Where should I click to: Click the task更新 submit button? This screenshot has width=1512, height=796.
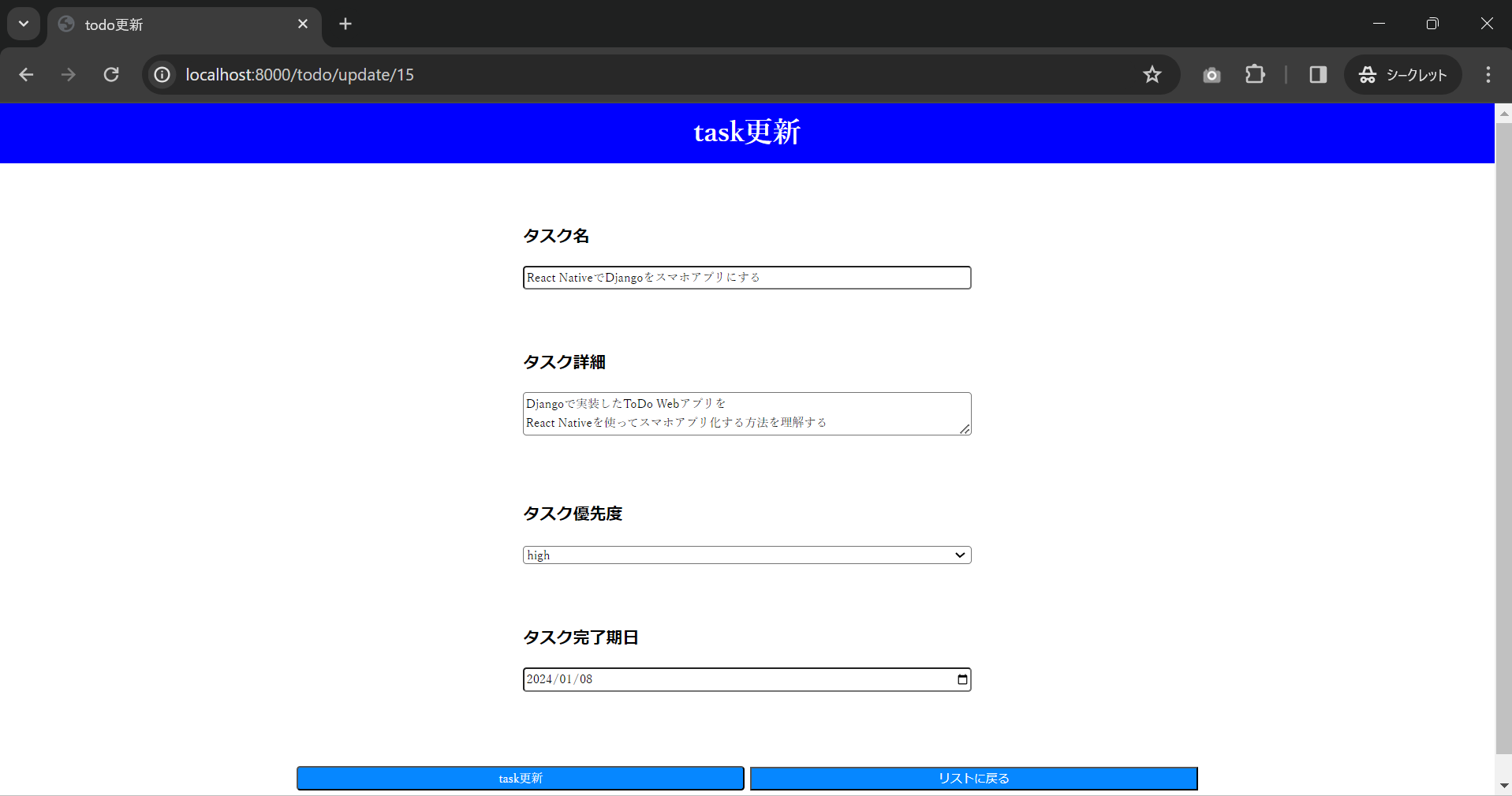click(520, 778)
